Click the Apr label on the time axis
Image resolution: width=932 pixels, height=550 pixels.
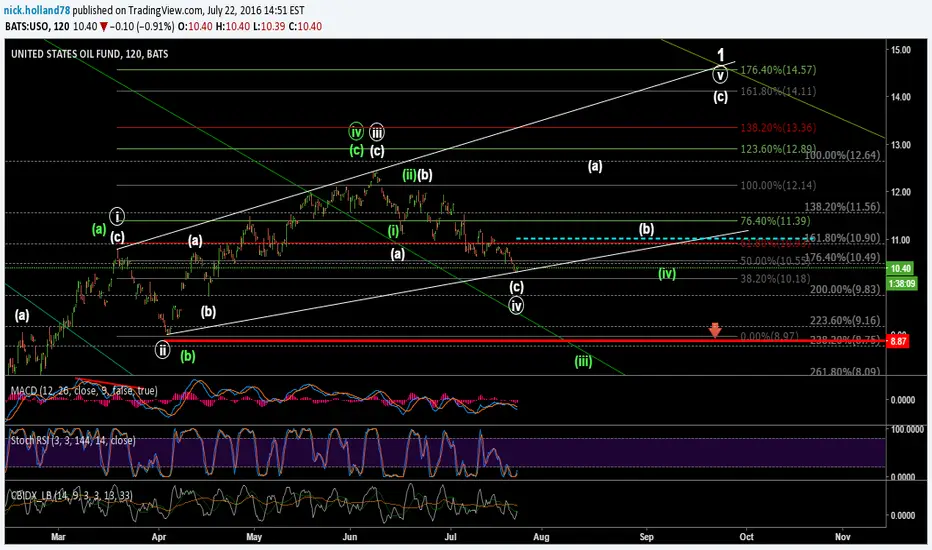(x=159, y=537)
